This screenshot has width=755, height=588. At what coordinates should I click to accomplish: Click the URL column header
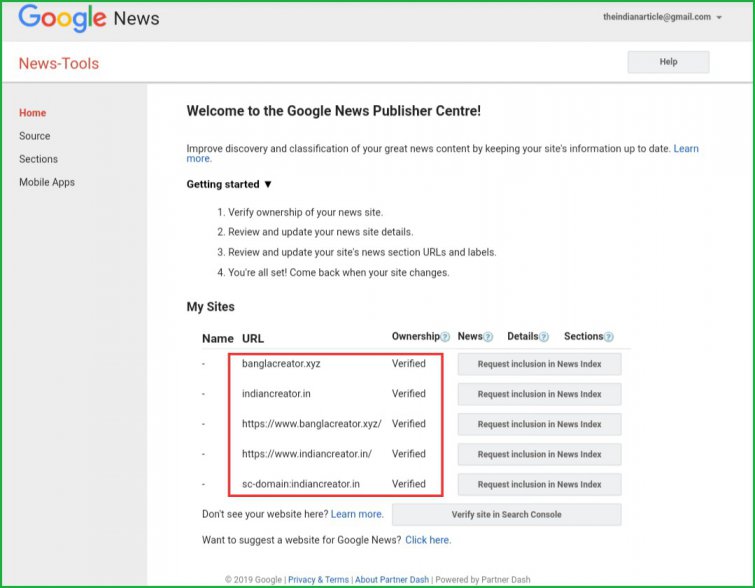click(x=253, y=339)
